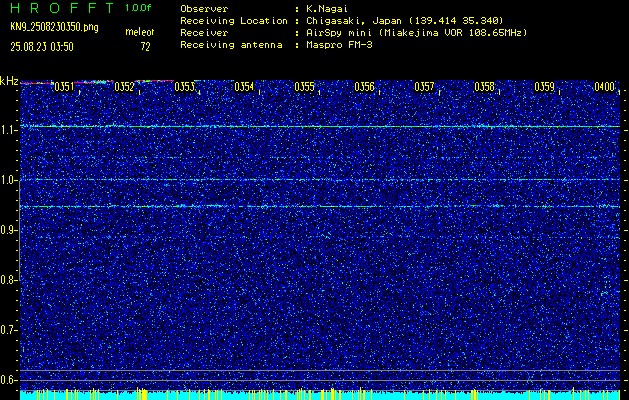Image resolution: width=629 pixels, height=400 pixels.
Task: Click the 0.7 frequency axis label
Action: [8, 330]
